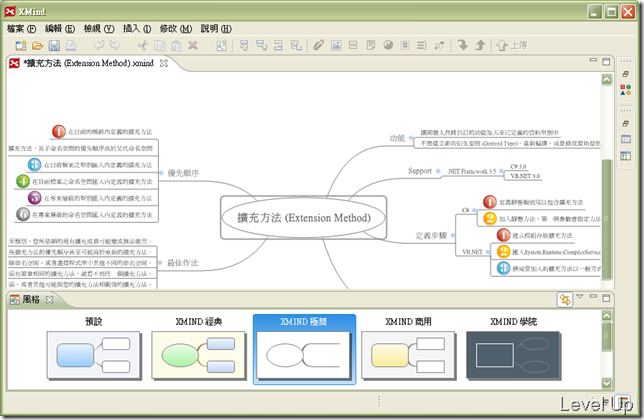Image resolution: width=644 pixels, height=420 pixels.
Task: Add a summary via toolbar icon
Action: (x=422, y=45)
